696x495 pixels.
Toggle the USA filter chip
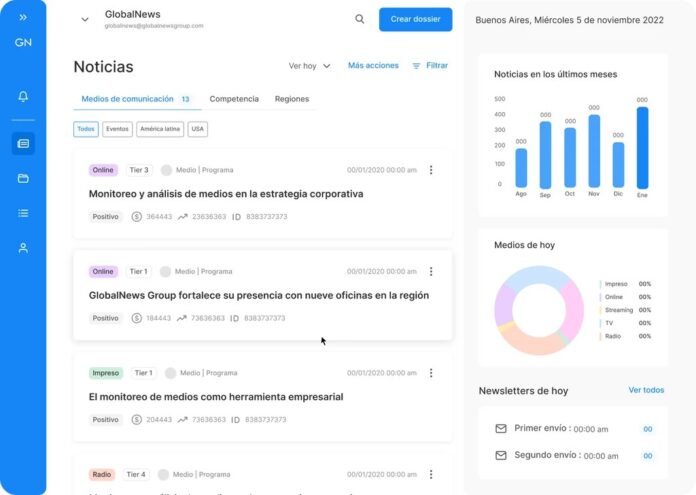click(x=198, y=129)
